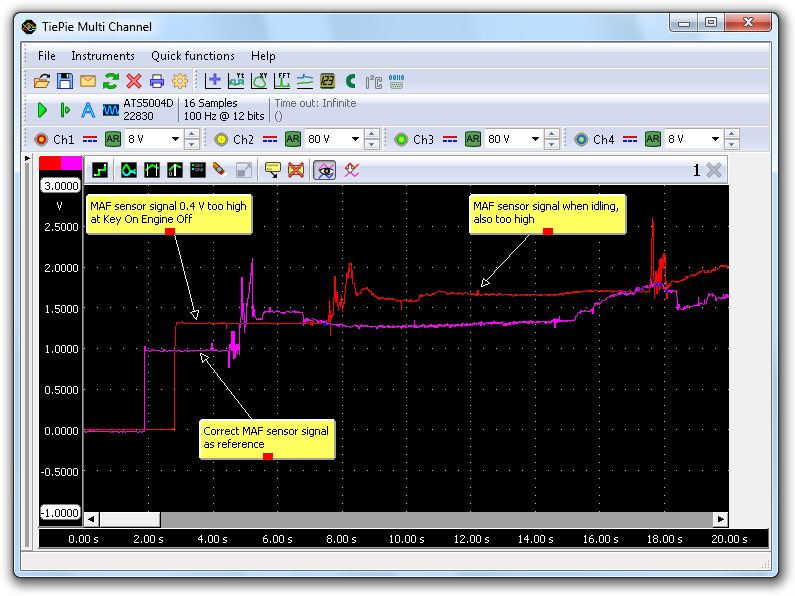Screen dimensions: 795x596
Task: Click the open file folder icon
Action: pyautogui.click(x=42, y=82)
